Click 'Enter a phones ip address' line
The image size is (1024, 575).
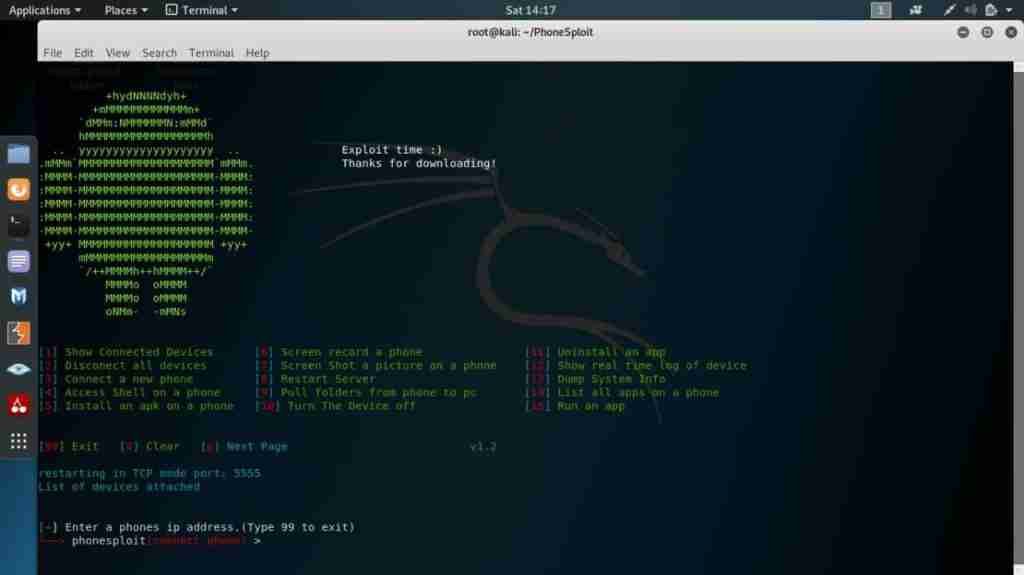tap(197, 527)
